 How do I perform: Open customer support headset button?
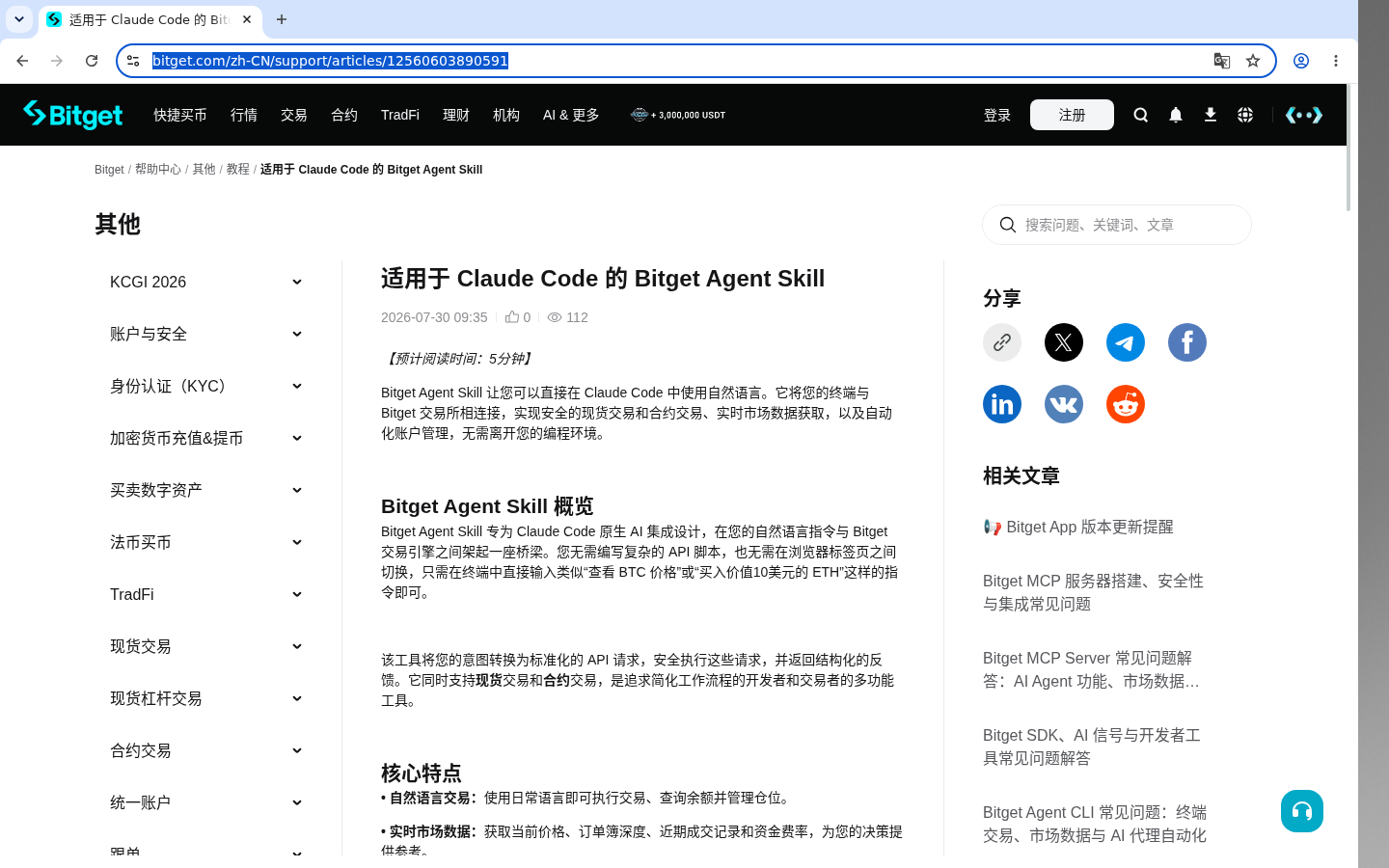(1302, 811)
